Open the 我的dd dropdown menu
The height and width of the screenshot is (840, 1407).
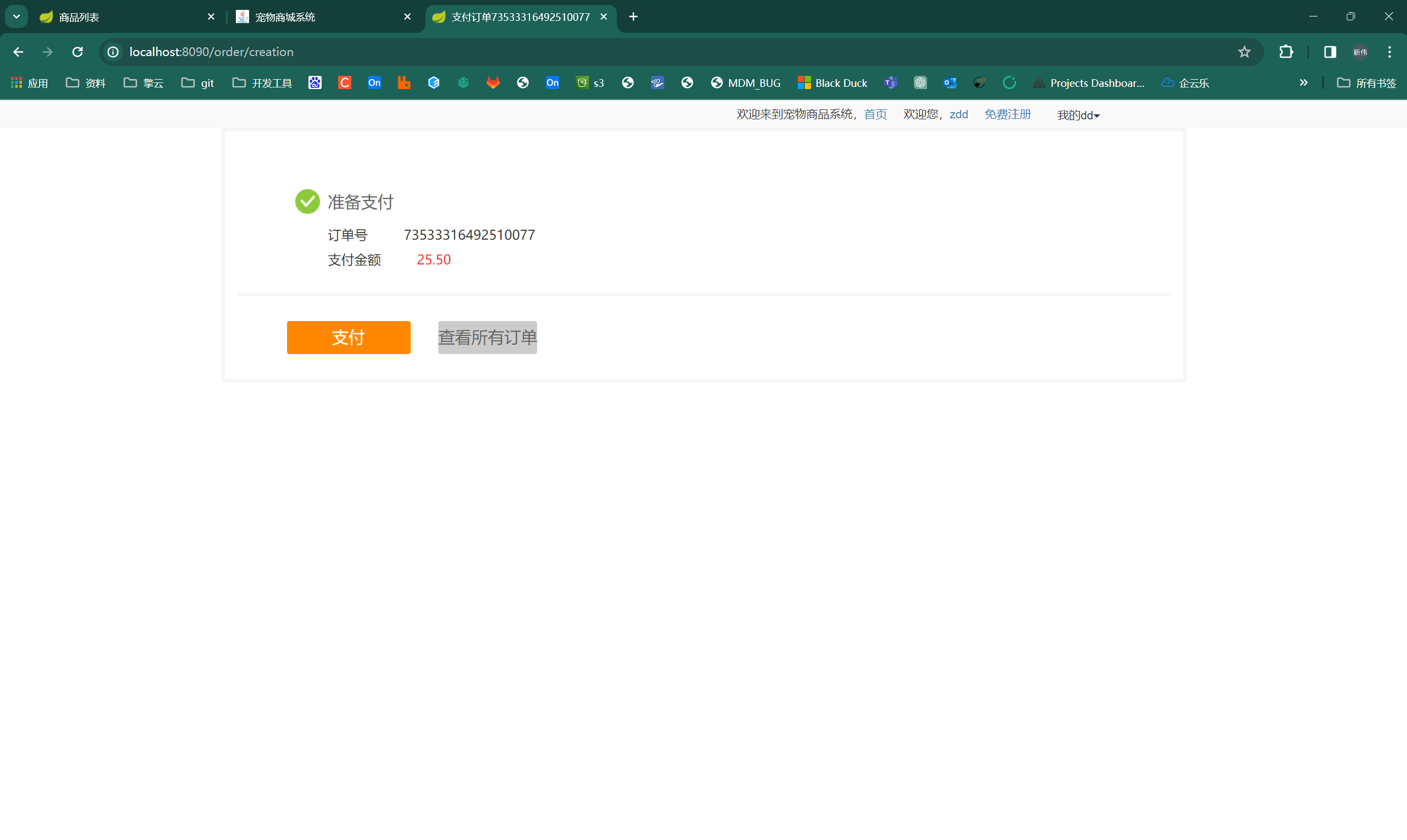point(1078,115)
